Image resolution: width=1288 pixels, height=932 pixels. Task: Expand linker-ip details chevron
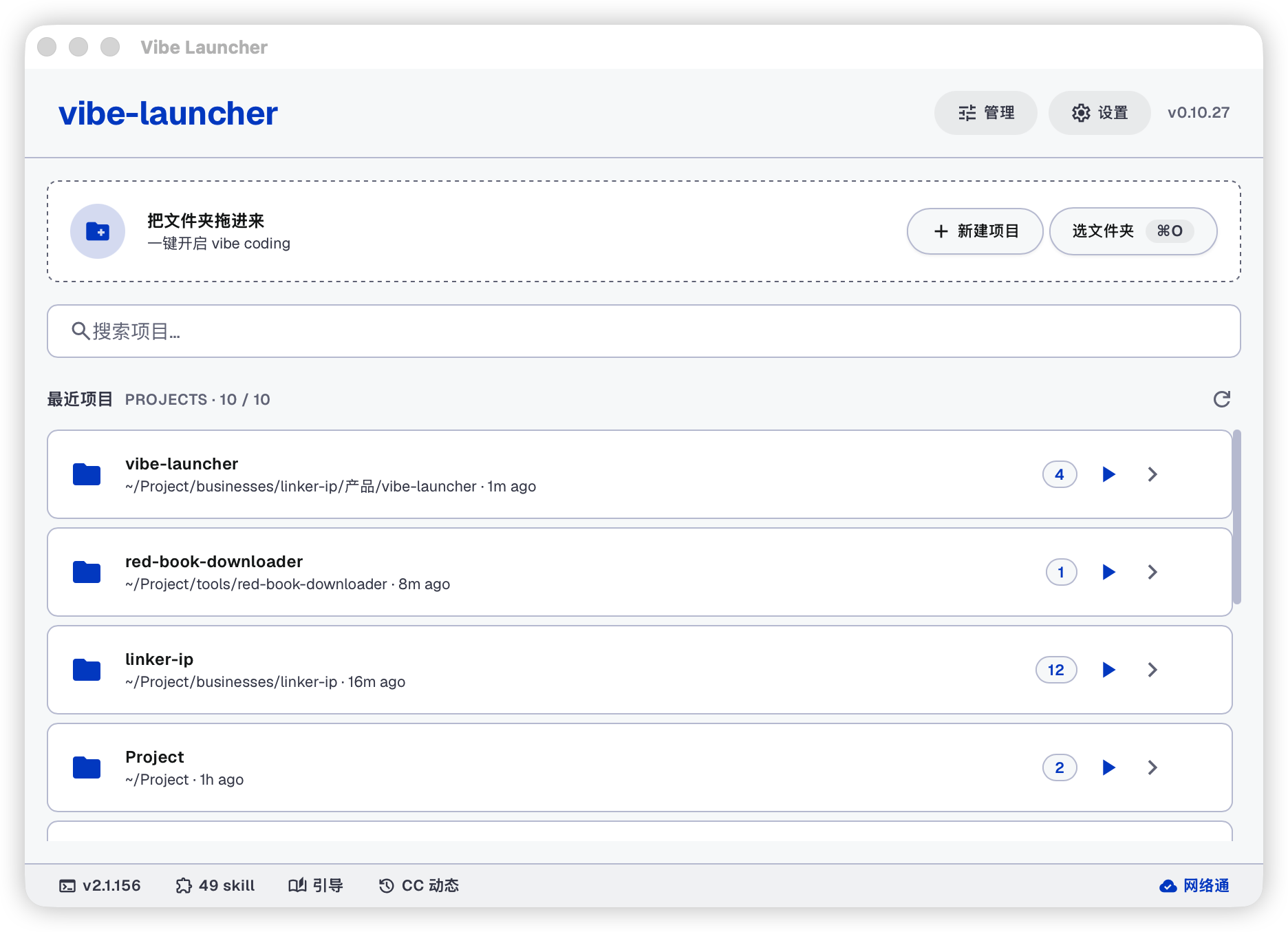click(x=1153, y=670)
